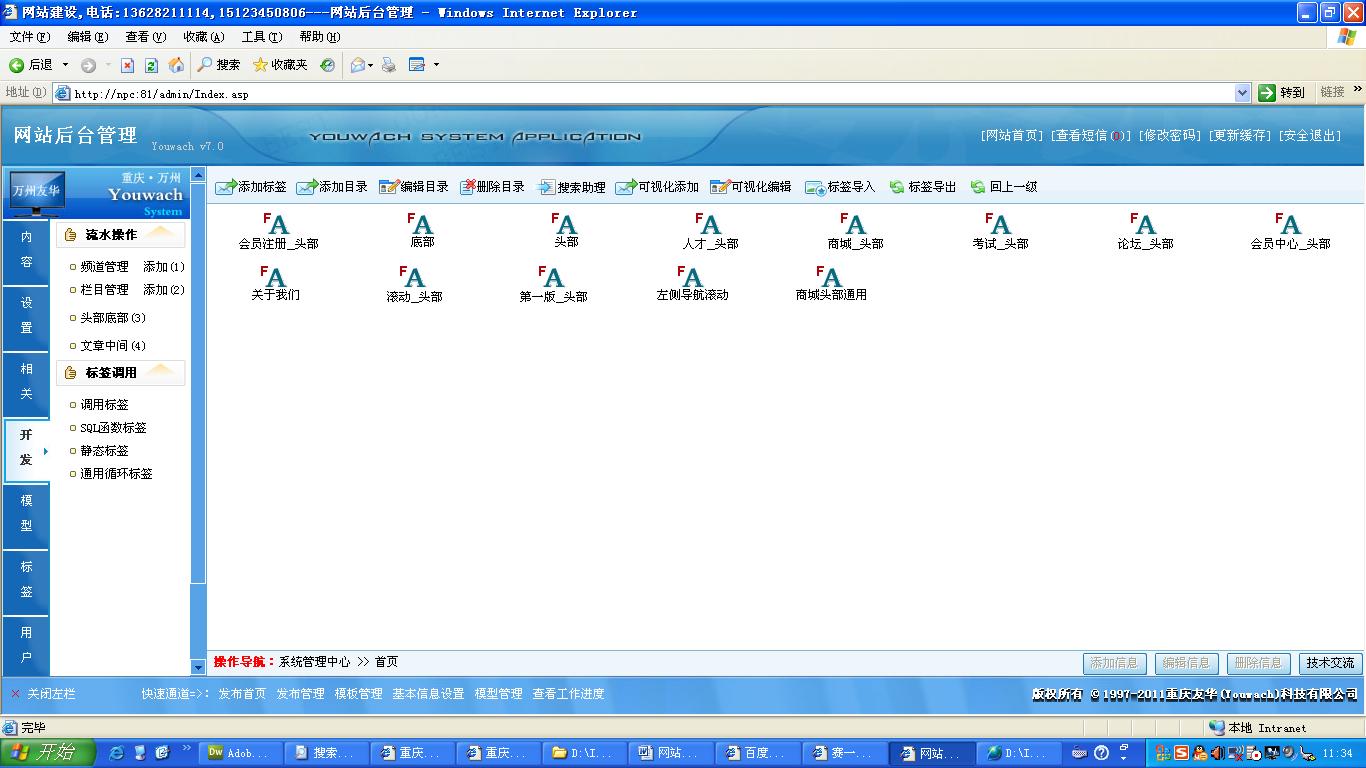Open the 底部 tag folder icon
Image resolution: width=1366 pixels, height=768 pixels.
(420, 223)
